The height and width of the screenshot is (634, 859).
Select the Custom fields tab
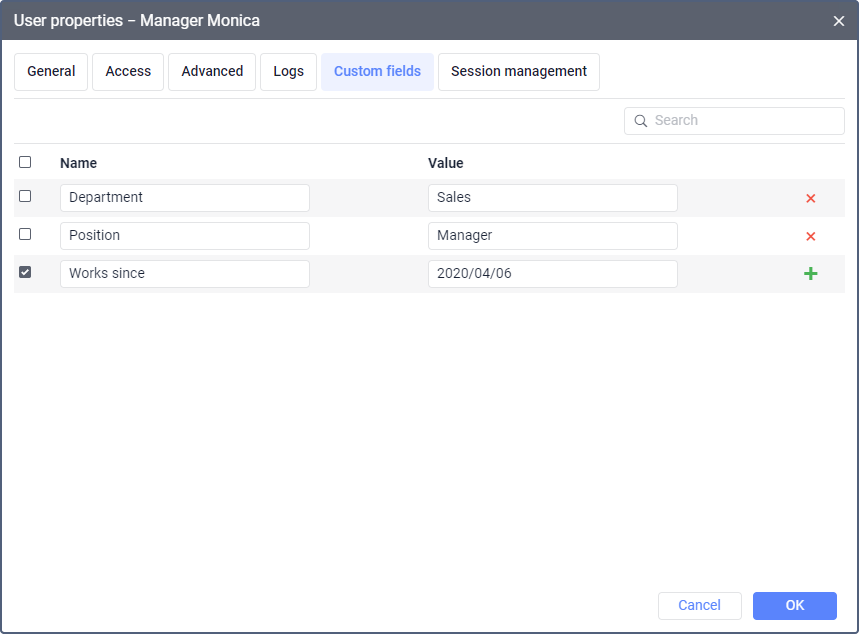click(x=377, y=72)
